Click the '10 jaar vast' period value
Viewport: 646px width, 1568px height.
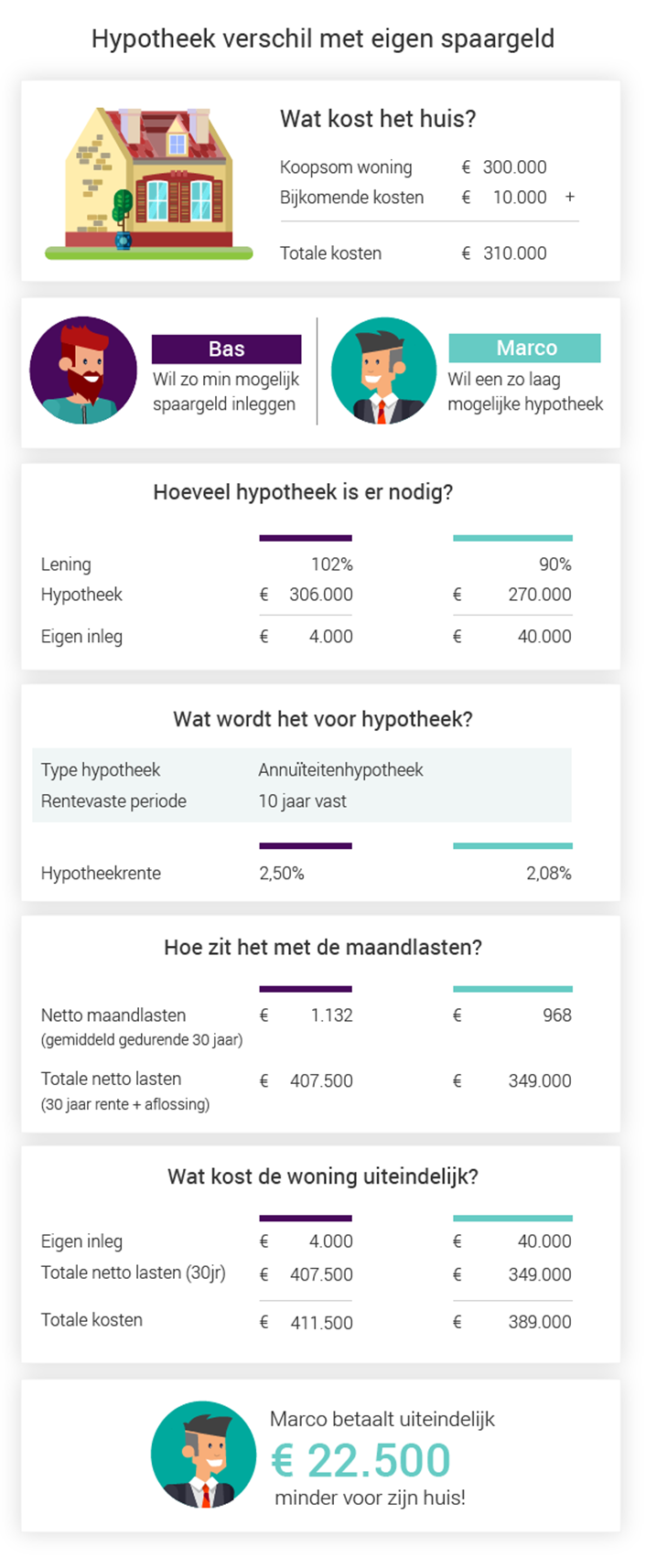coord(302,800)
